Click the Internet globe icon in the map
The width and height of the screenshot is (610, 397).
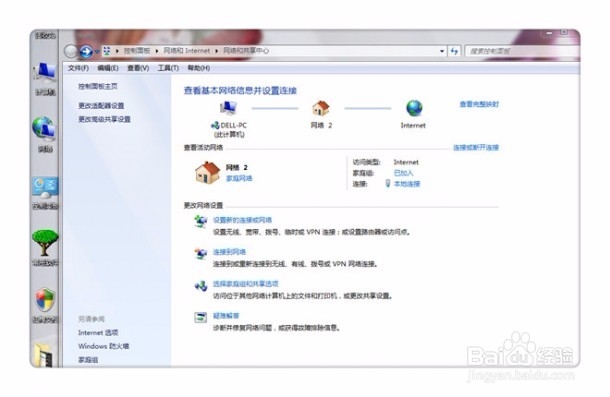[414, 108]
